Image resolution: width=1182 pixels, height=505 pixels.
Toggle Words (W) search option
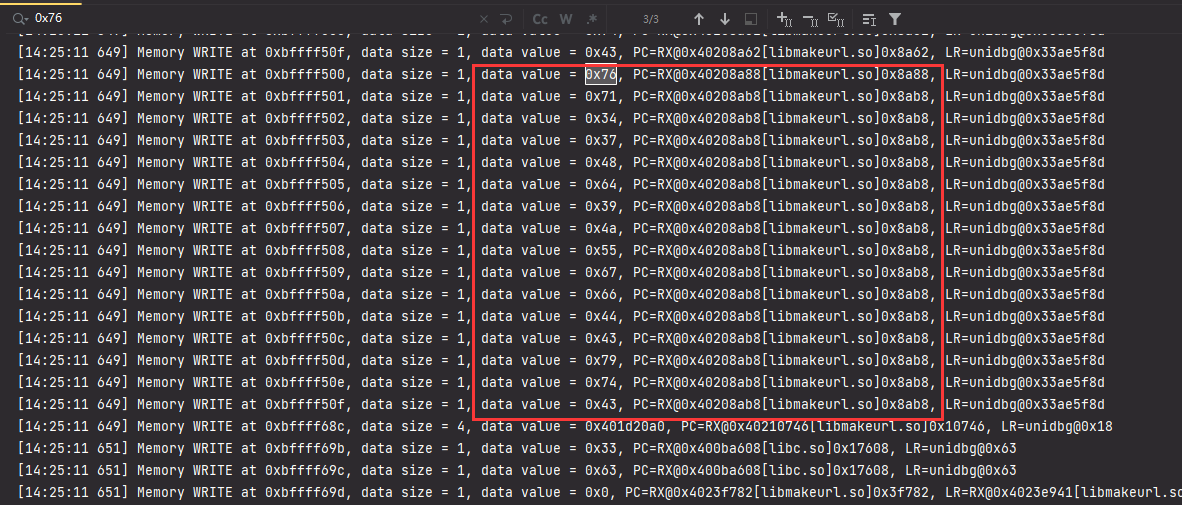coord(566,19)
